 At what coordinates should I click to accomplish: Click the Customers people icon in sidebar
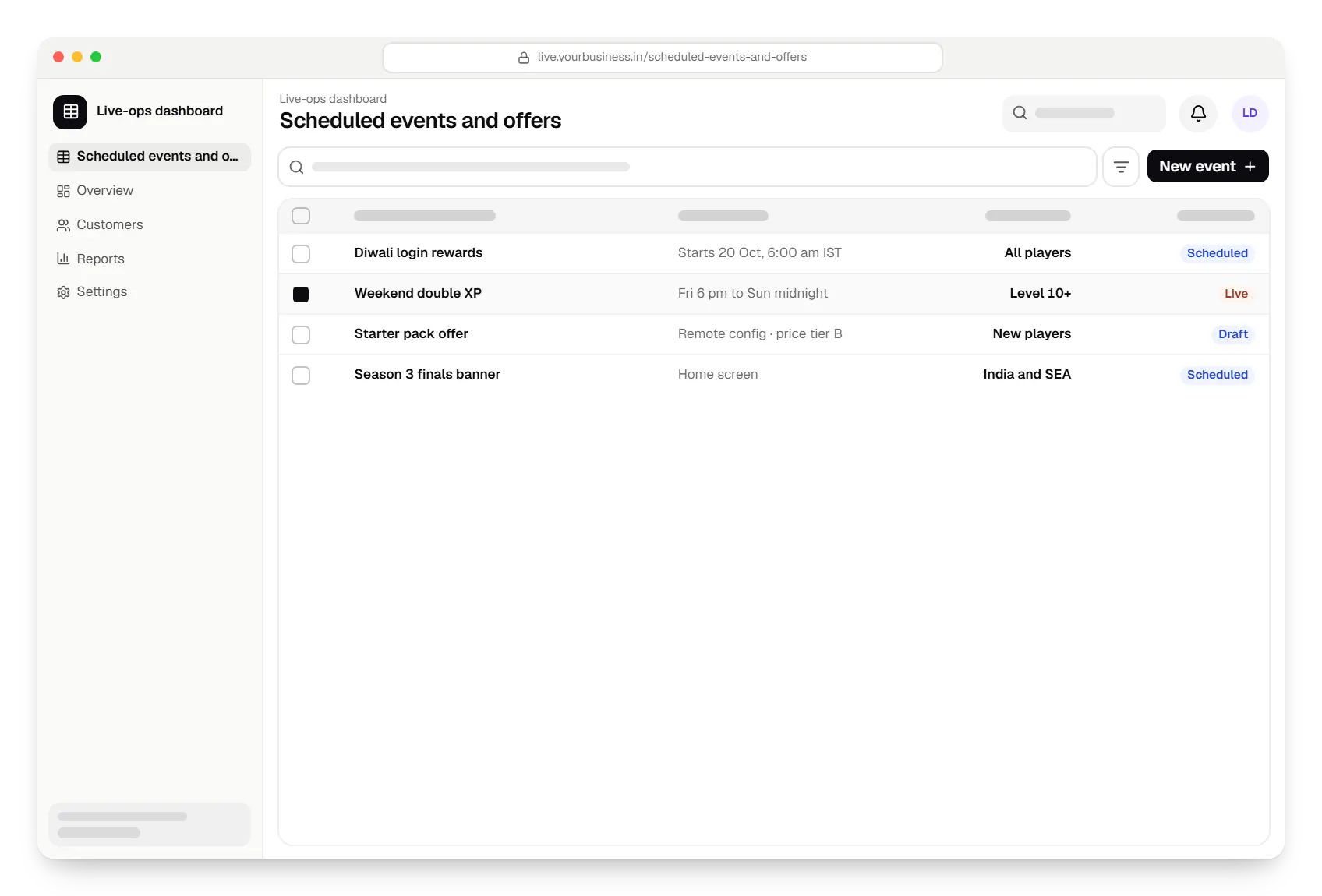(x=63, y=225)
